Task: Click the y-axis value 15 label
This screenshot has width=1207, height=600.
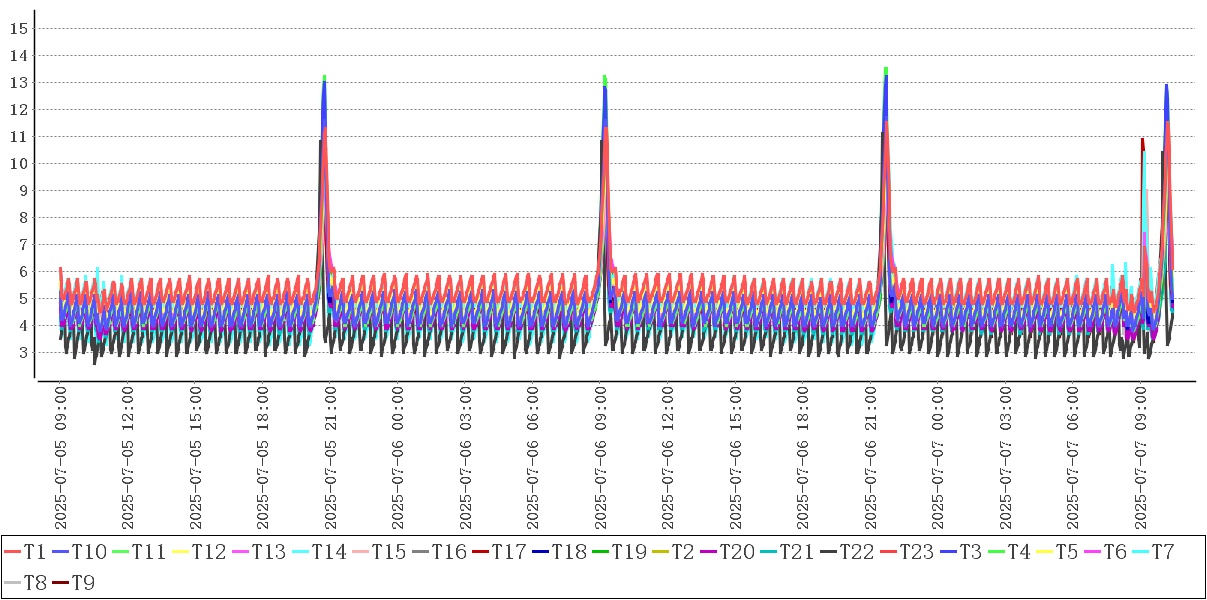Action: 18,28
